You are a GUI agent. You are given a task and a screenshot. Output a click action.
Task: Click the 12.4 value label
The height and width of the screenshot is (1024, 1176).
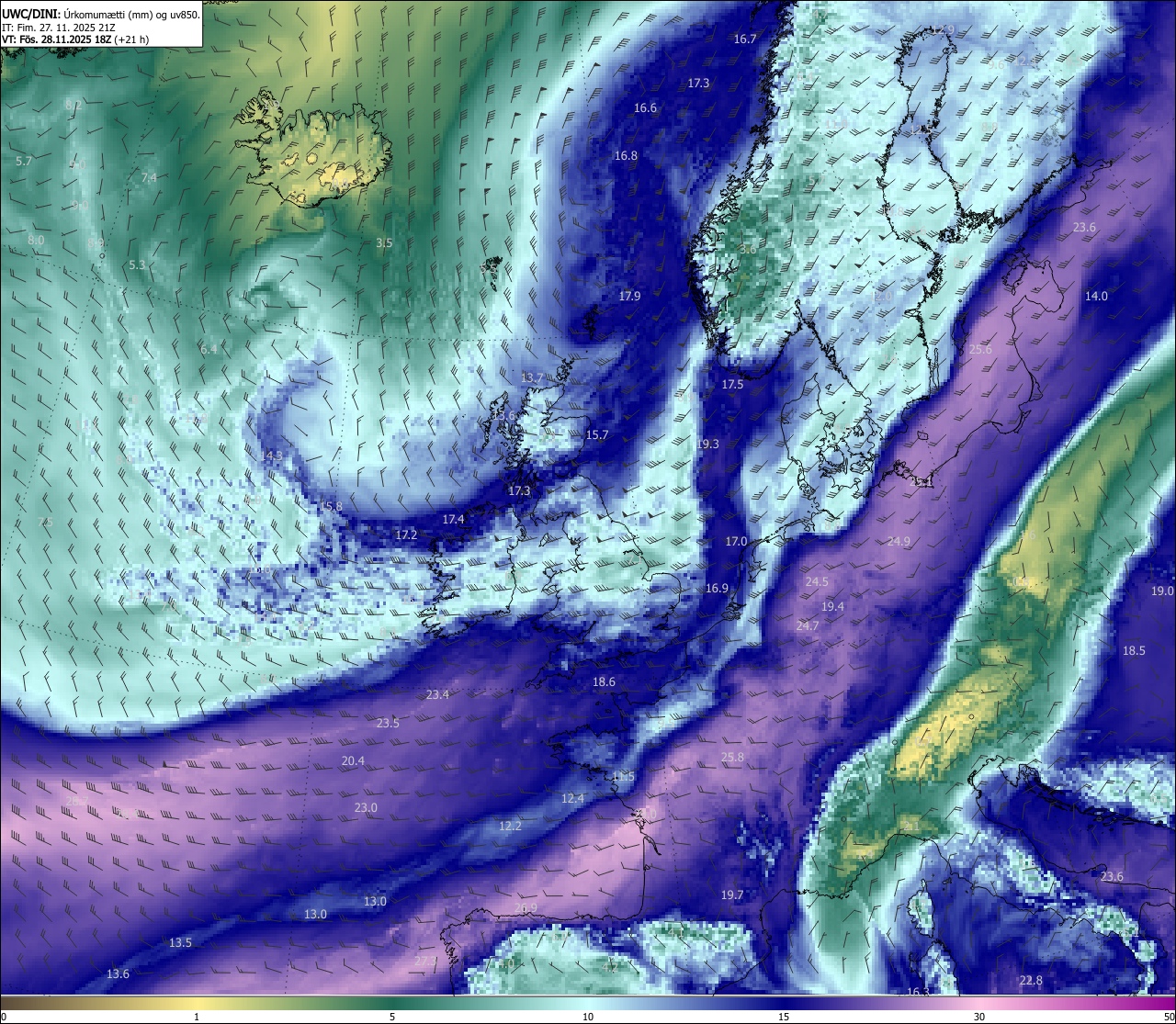coord(572,799)
